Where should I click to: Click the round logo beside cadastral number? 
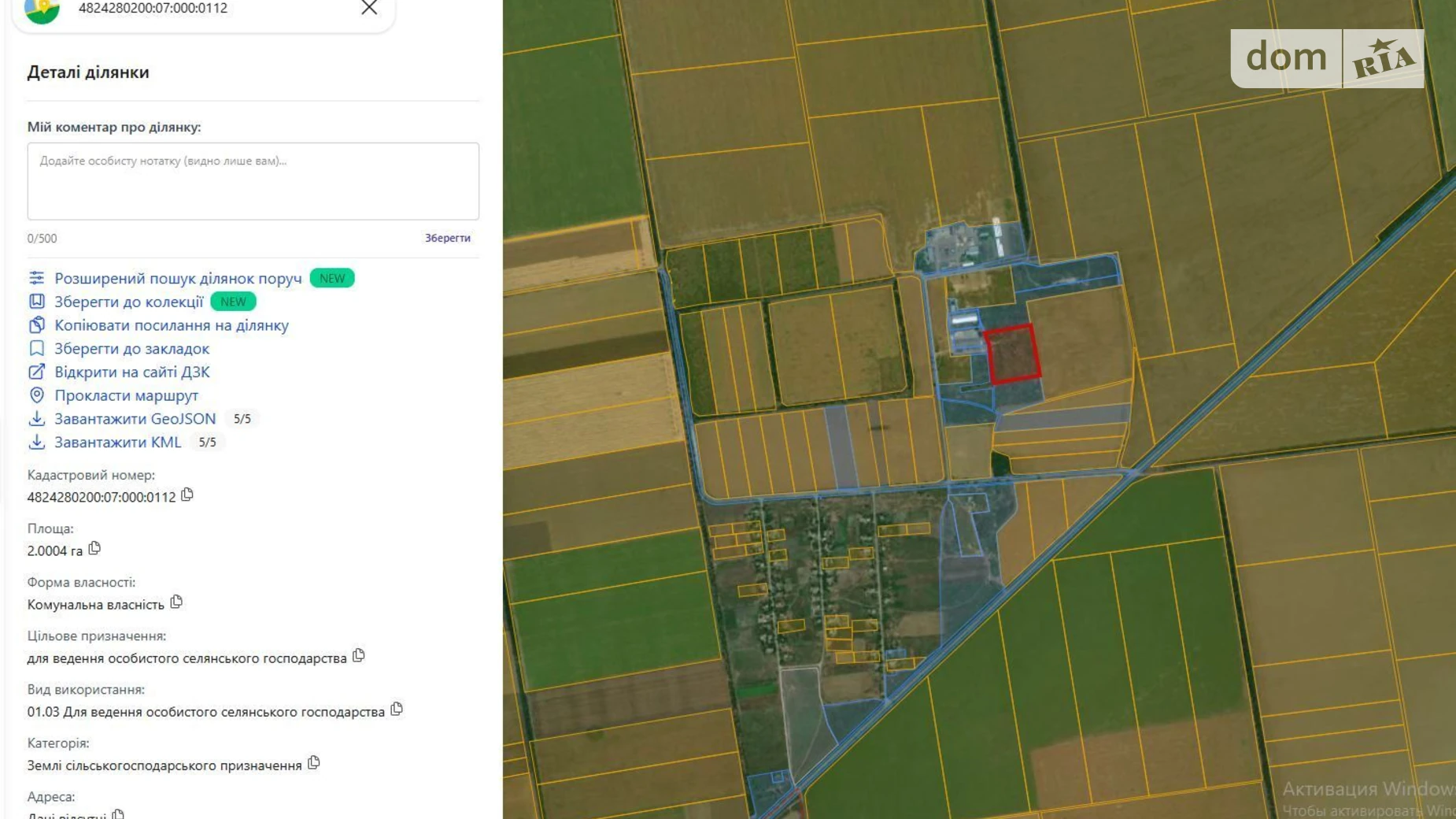42,9
